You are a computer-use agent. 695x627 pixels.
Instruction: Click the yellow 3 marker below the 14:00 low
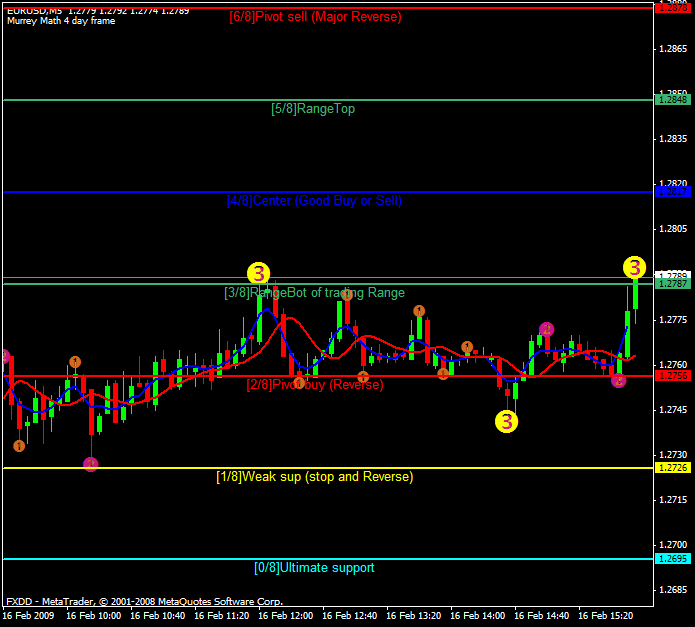click(x=506, y=421)
